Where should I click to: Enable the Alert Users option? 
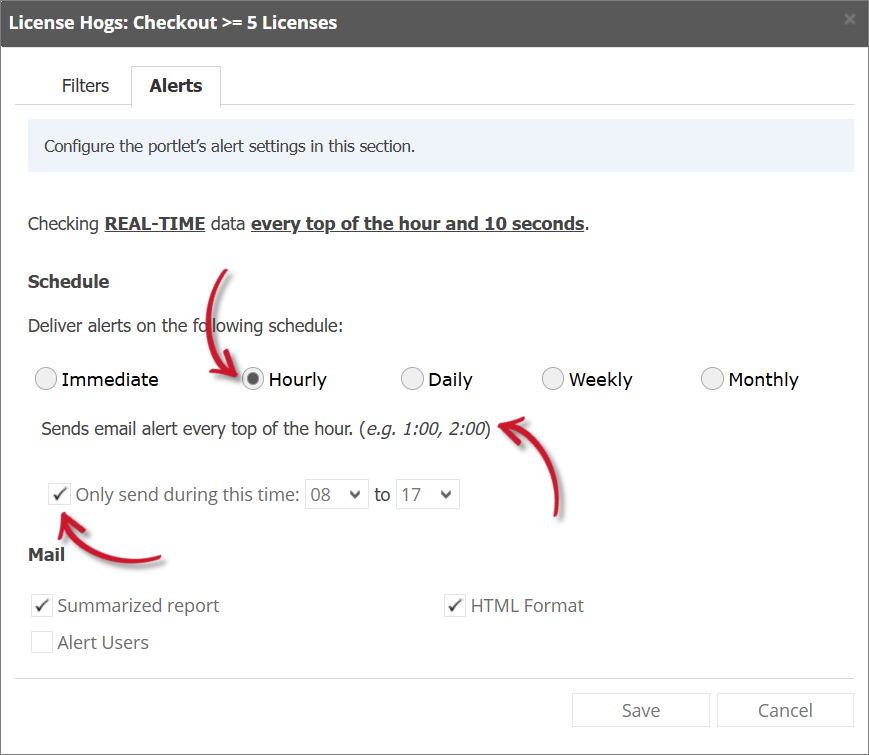tap(41, 641)
